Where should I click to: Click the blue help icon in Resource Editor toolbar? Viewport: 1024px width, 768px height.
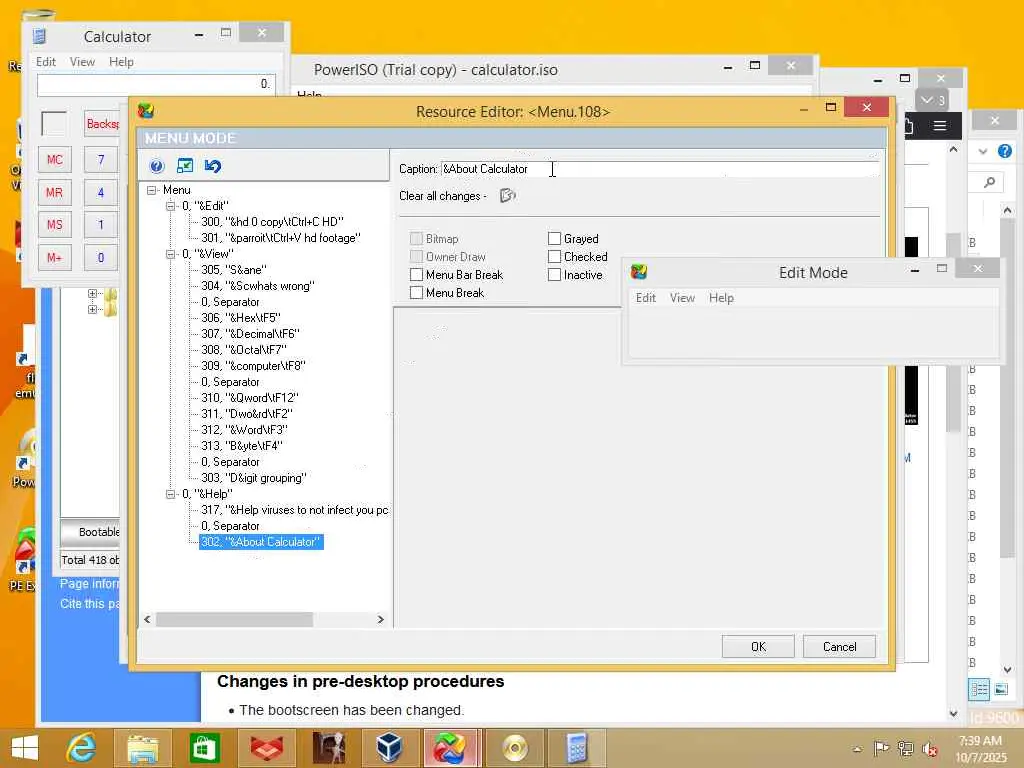pyautogui.click(x=157, y=166)
